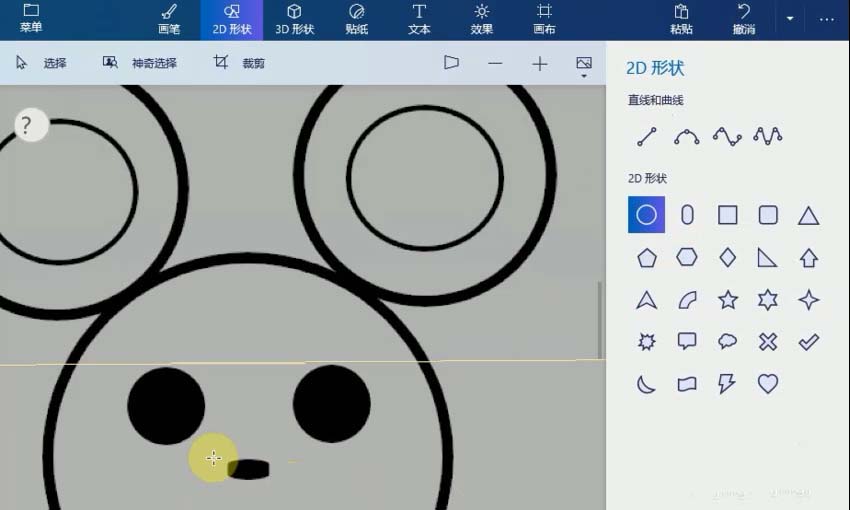Screen dimensions: 850x510
Task: Select the rounded capsule shape
Action: (x=687, y=215)
